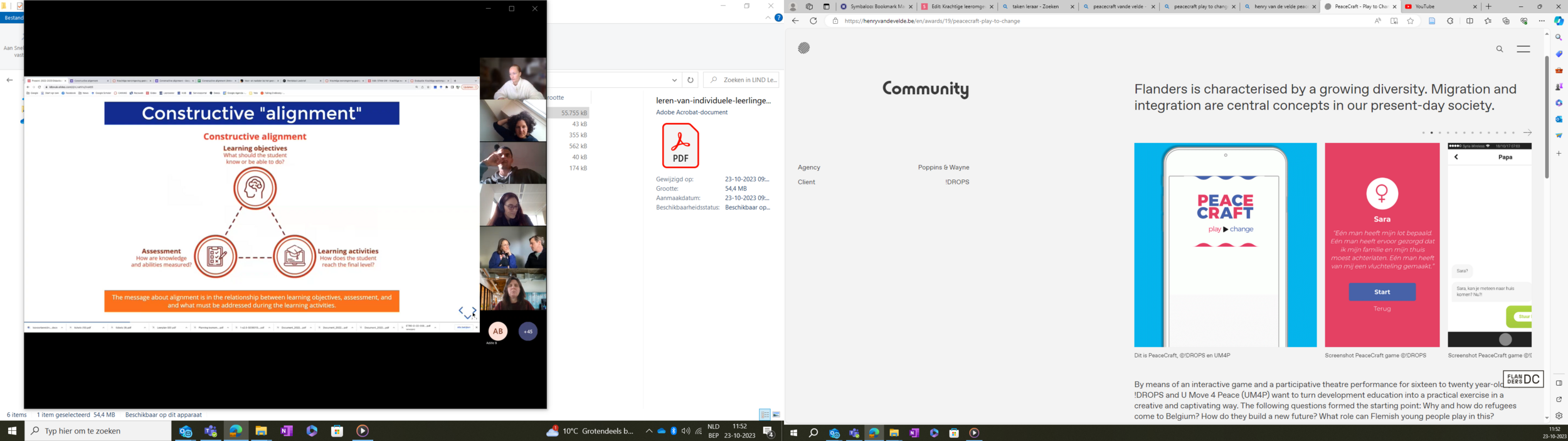The height and width of the screenshot is (441, 1568).
Task: Open the Edge tab actions menu icon
Action: tap(826, 7)
